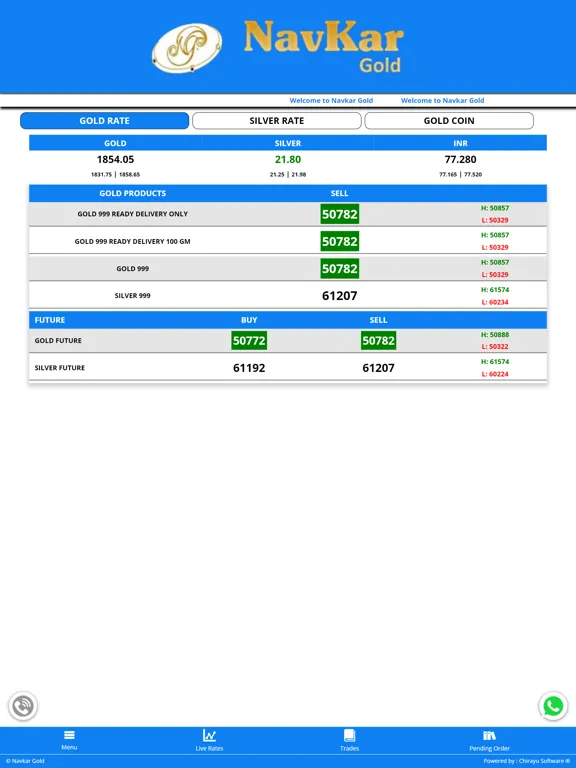The width and height of the screenshot is (576, 768).
Task: Click the 'GOLD 999 READY DELIVERY ONLY' label
Action: 132,214
